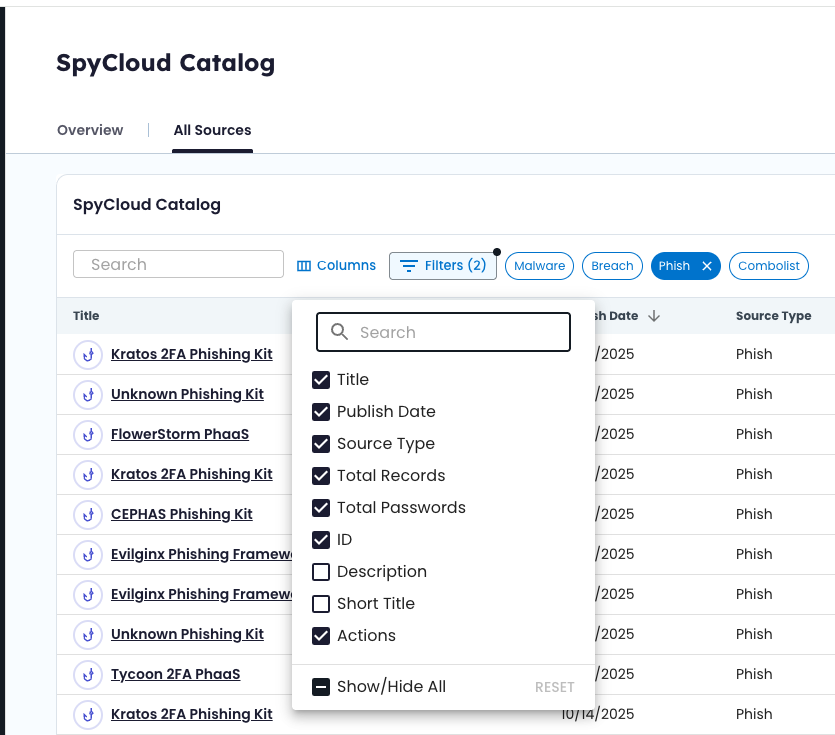835x735 pixels.
Task: Click the RESET button in columns panel
Action: point(554,687)
